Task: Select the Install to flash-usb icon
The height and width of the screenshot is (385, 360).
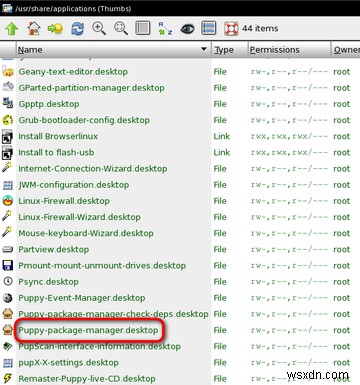Action: 7,152
